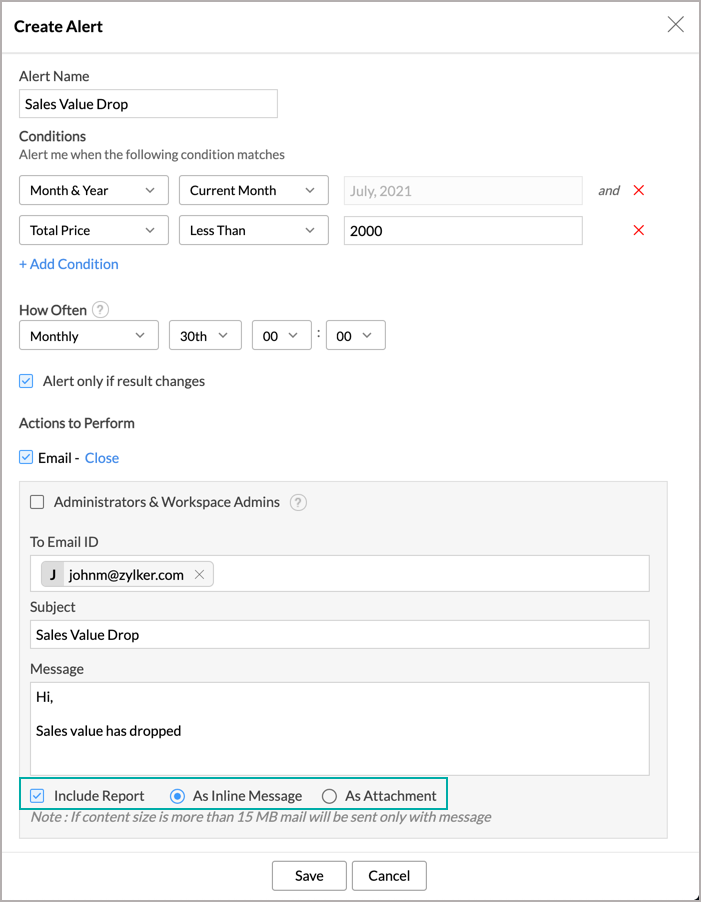Close the Create Alert dialog with X icon
The image size is (701, 902).
[x=676, y=25]
